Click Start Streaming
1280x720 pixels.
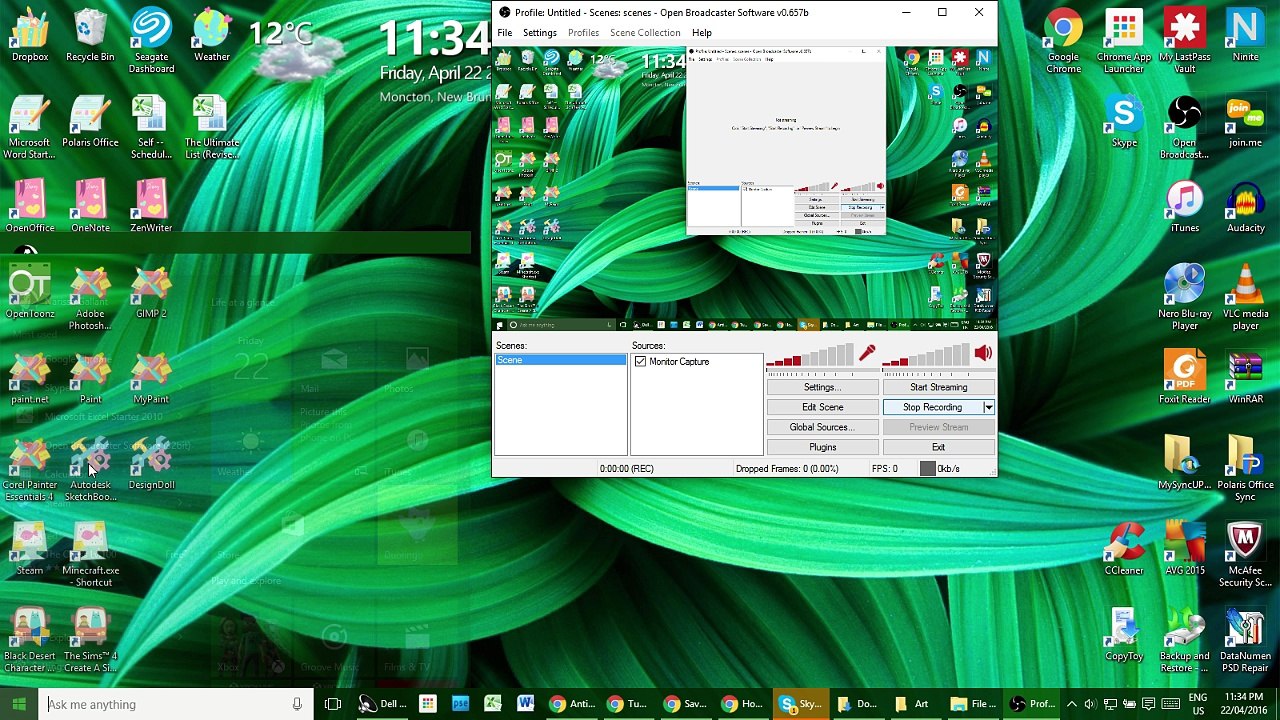[x=938, y=387]
